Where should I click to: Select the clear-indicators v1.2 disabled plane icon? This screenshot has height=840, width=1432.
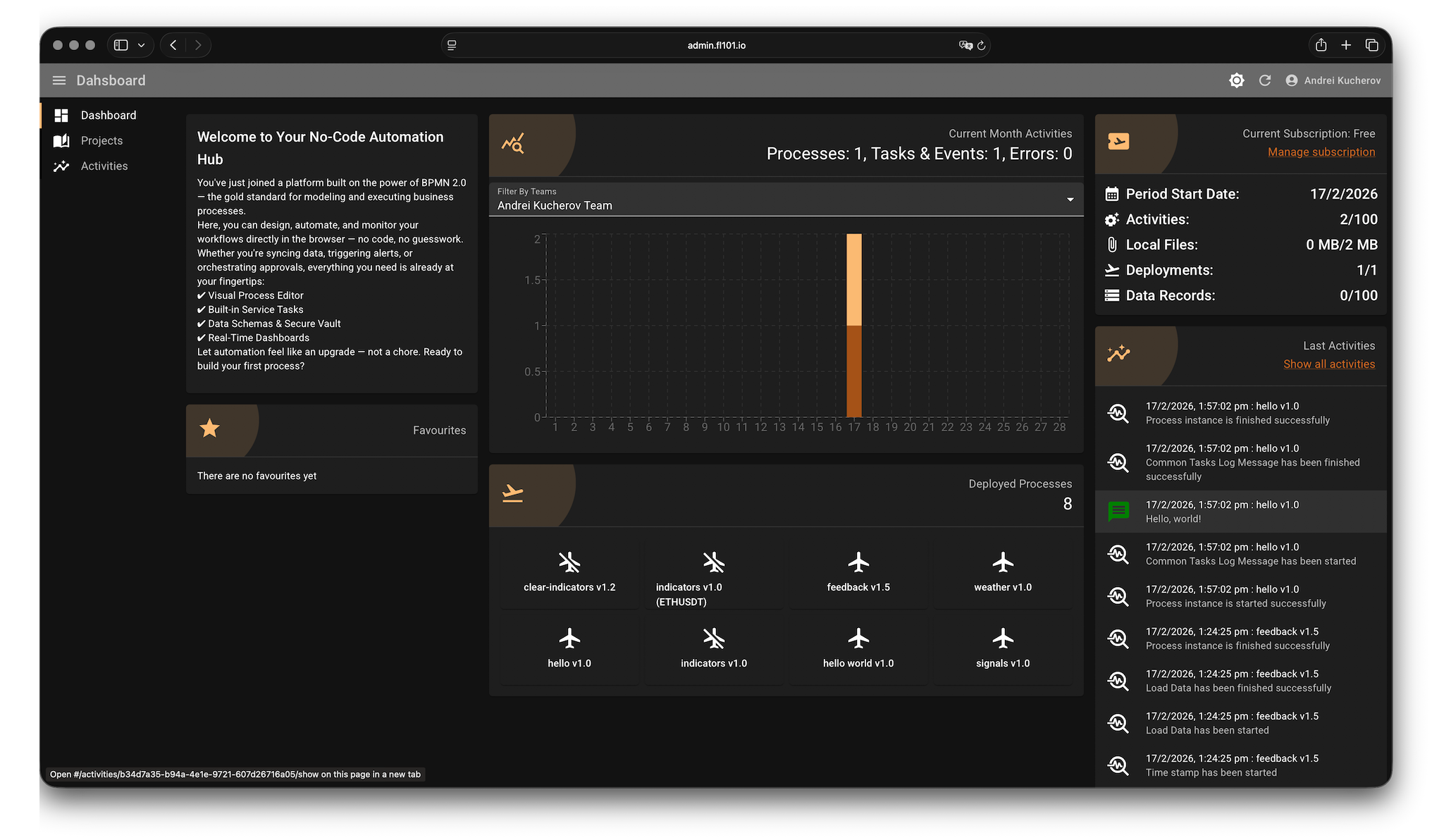click(569, 562)
